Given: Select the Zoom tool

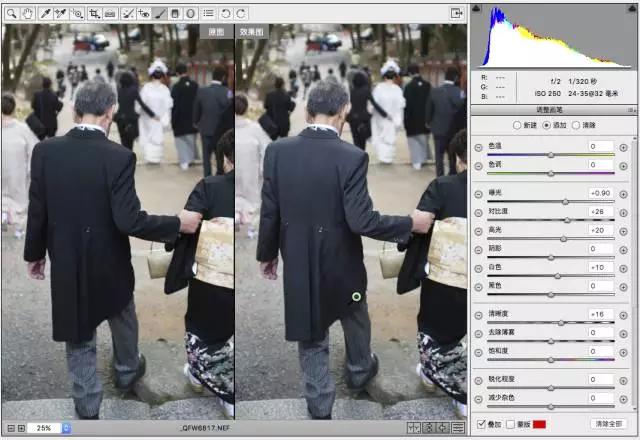Looking at the screenshot, I should [12, 14].
